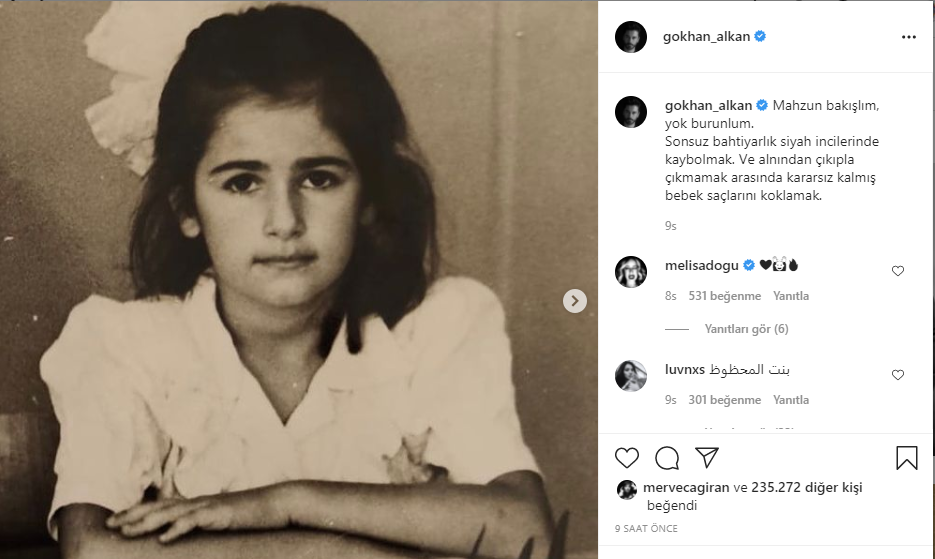Reply to luvnxs comment via Yanıtla
Screen dimensions: 935x559
791,400
